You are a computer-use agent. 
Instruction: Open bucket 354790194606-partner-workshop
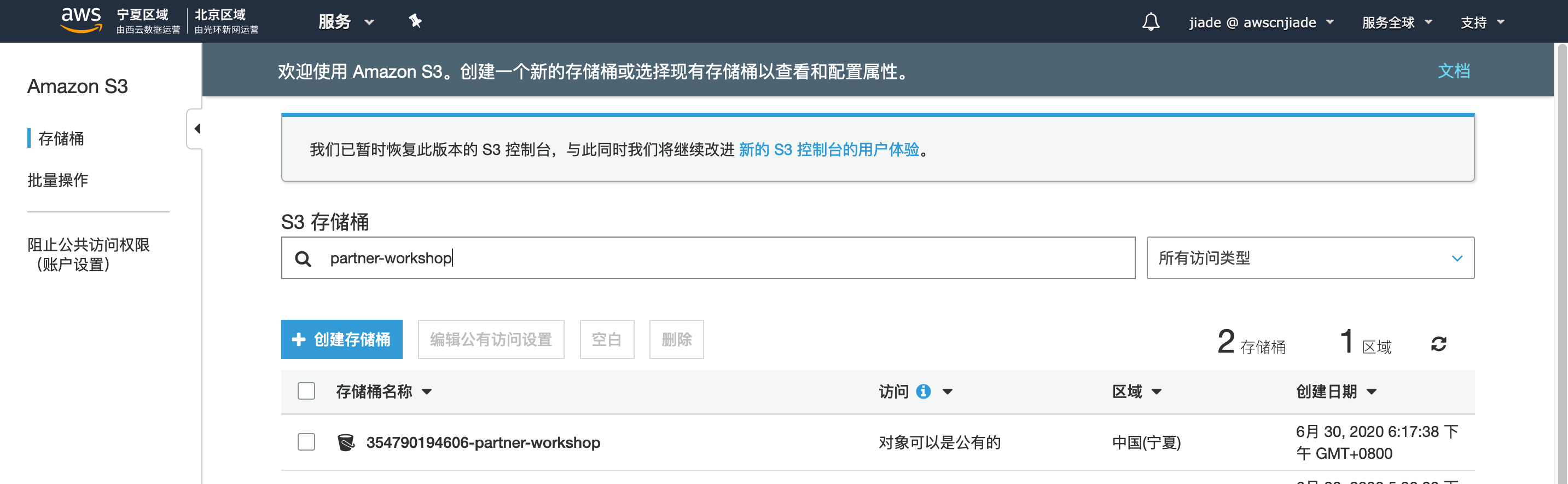coord(483,442)
